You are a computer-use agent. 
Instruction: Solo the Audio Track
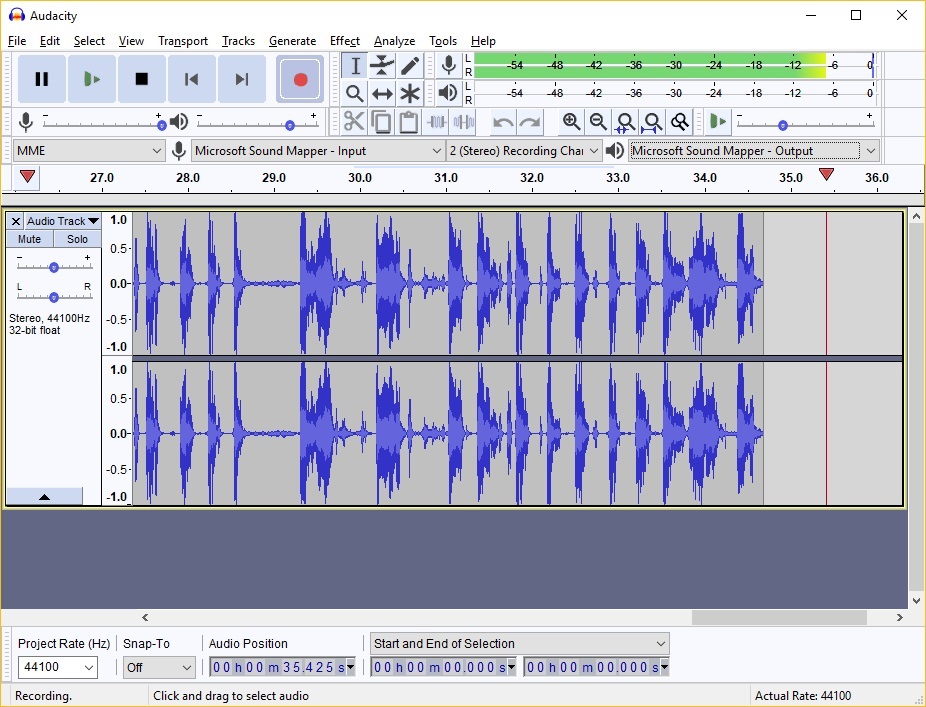77,239
